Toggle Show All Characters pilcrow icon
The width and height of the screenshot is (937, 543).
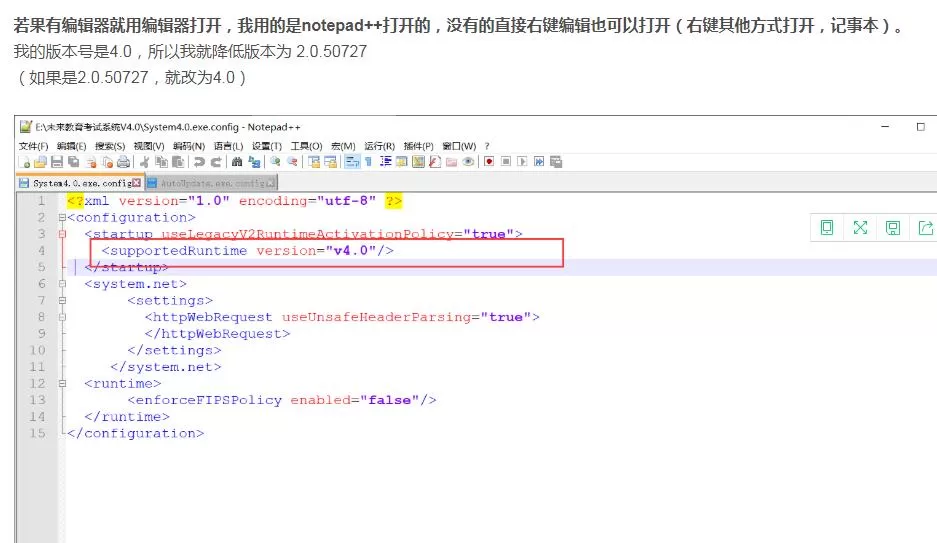pyautogui.click(x=369, y=162)
